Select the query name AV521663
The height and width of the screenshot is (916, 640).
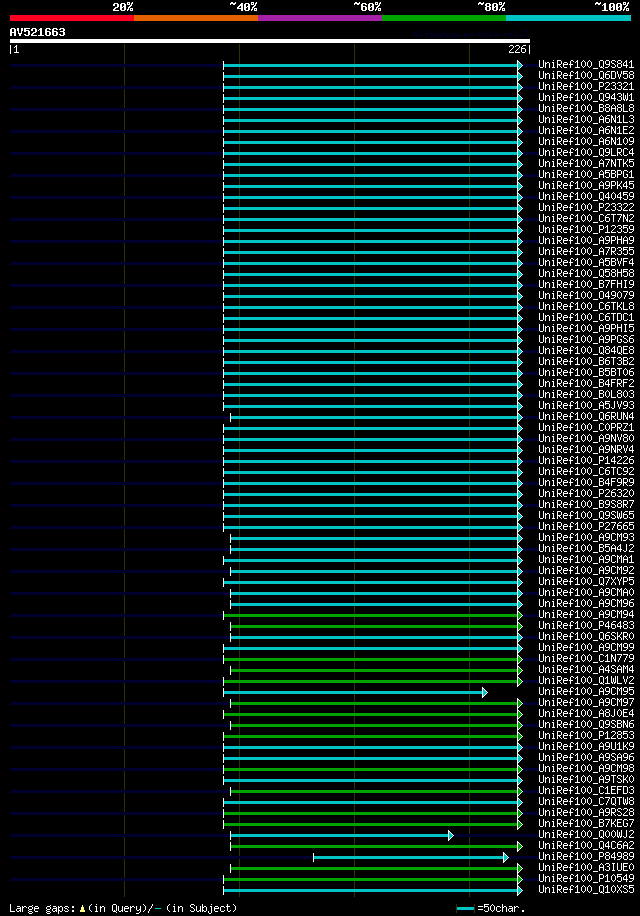[37, 32]
